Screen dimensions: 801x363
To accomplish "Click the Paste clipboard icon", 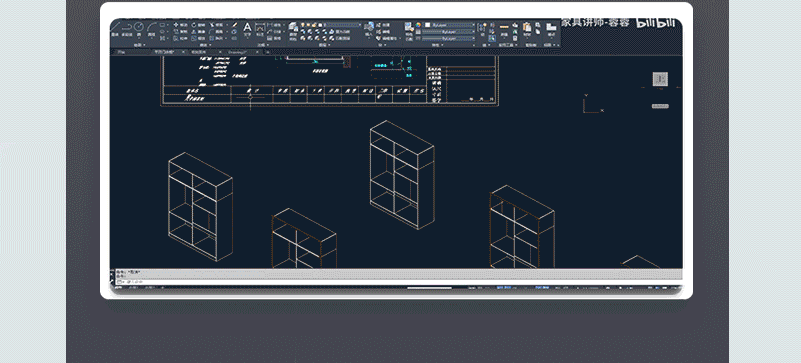I will (527, 29).
